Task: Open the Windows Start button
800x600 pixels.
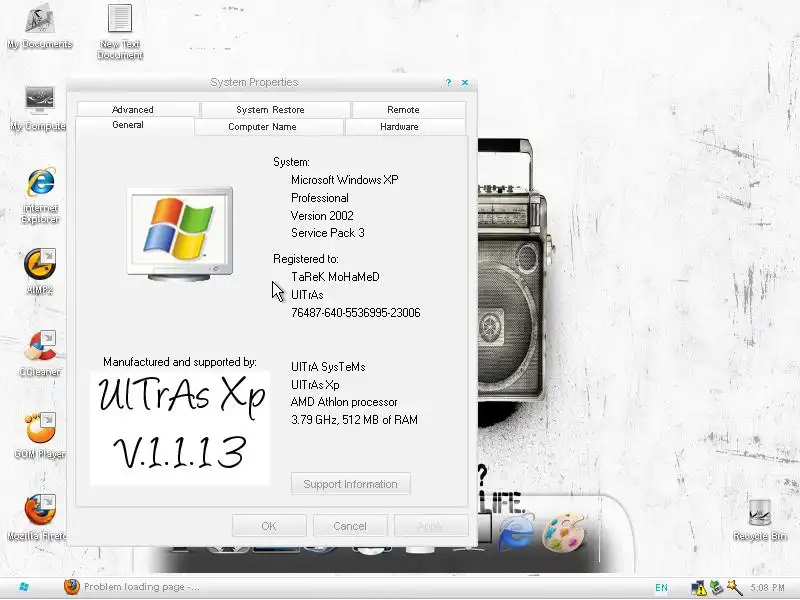Action: 23,587
